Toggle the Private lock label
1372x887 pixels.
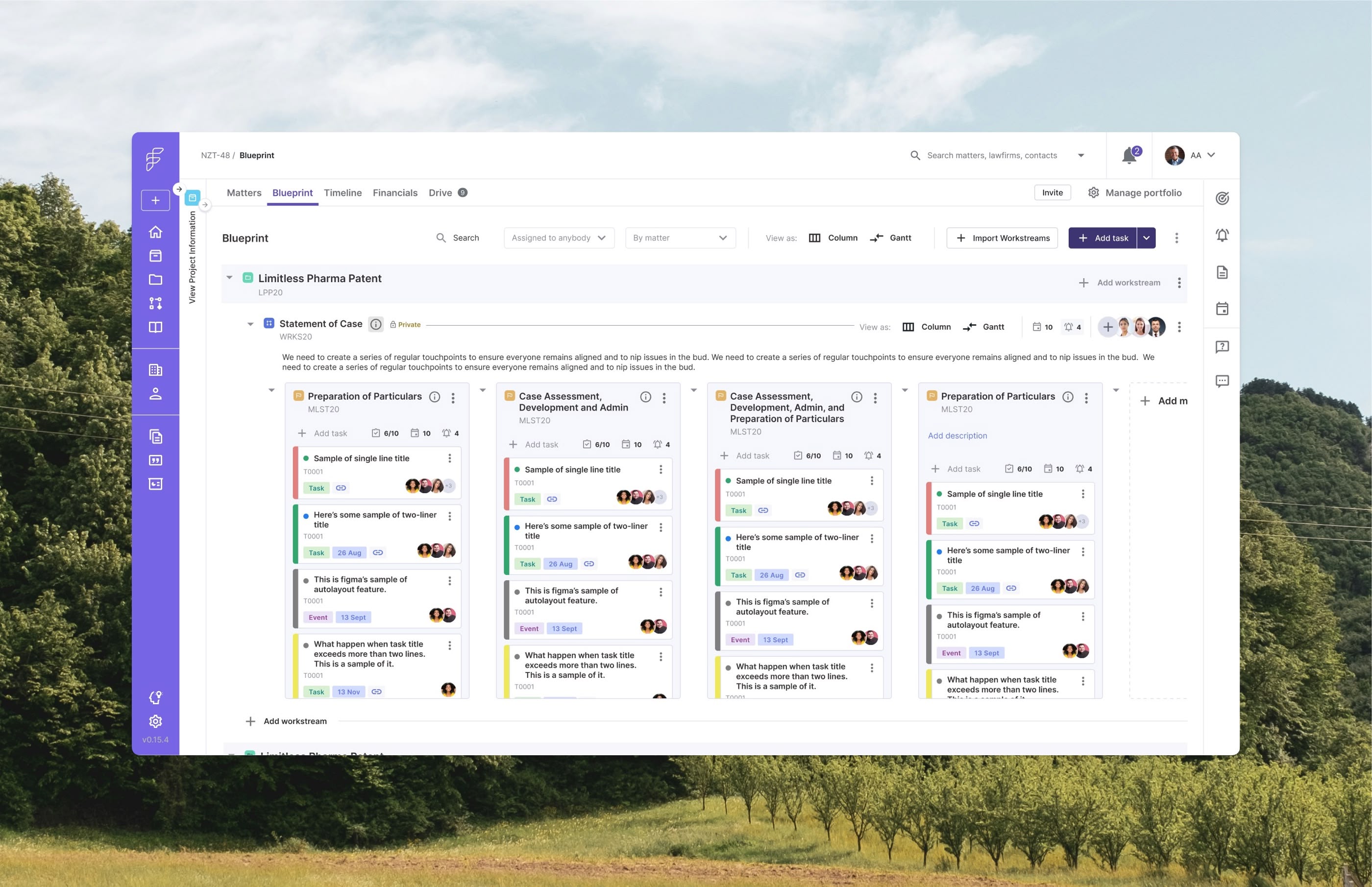click(406, 325)
